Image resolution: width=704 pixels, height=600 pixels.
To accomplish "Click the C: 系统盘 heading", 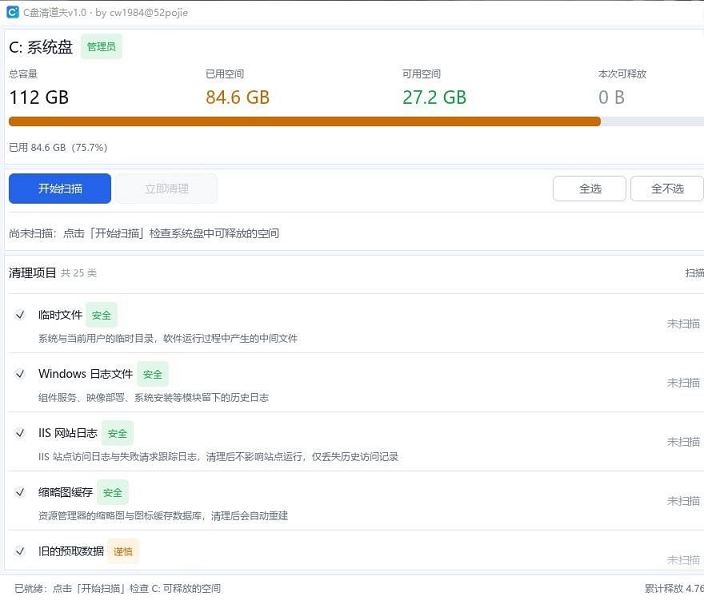I will tap(41, 47).
